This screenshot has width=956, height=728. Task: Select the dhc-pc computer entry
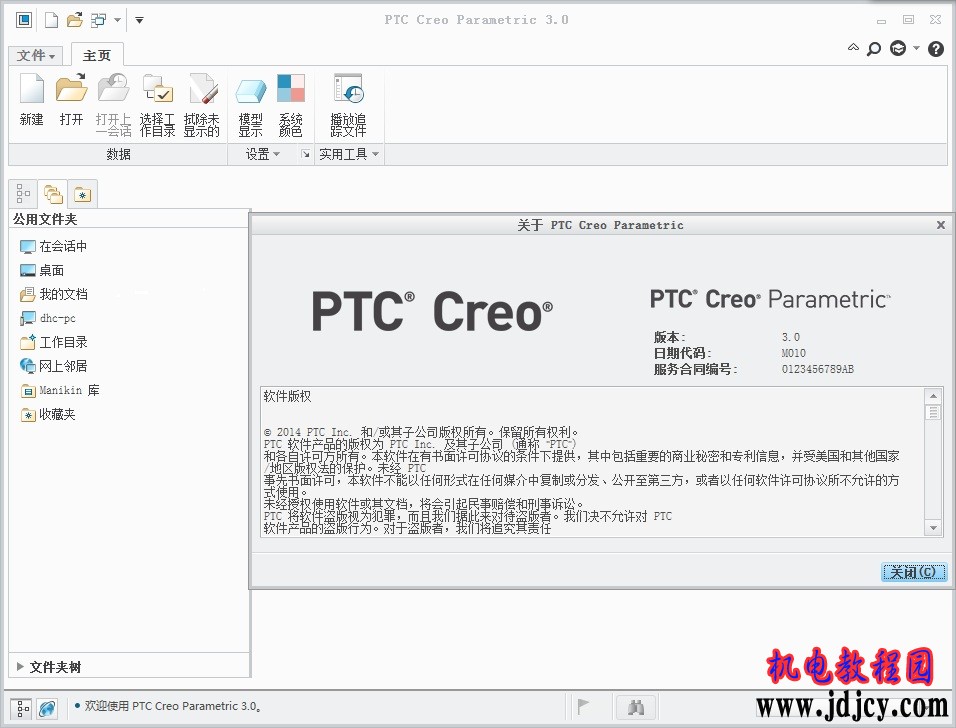(48, 318)
